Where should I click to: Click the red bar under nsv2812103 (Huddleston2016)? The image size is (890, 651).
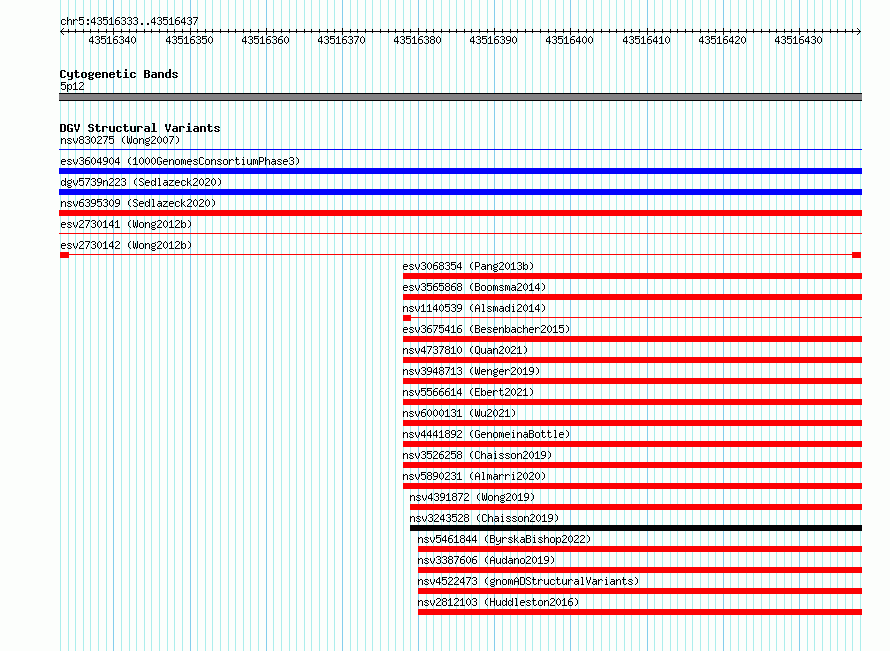tap(640, 612)
